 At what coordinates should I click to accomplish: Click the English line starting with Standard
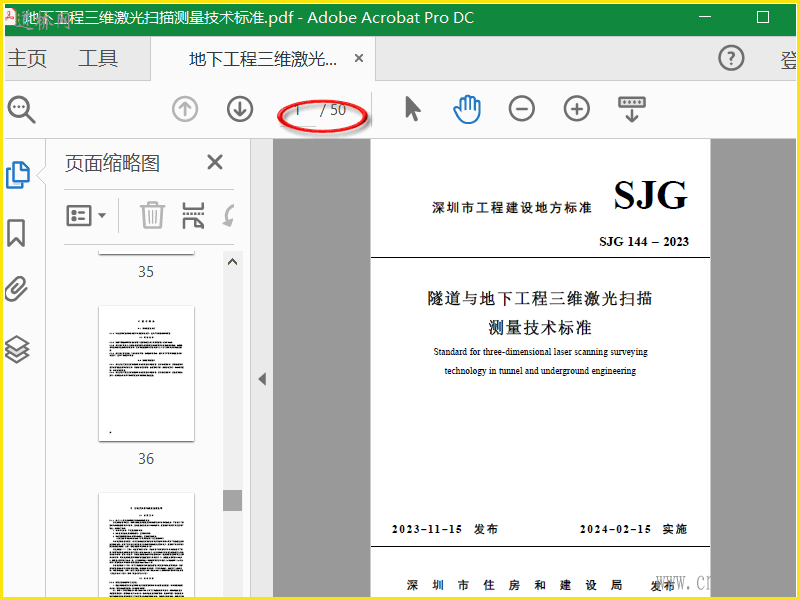click(540, 352)
